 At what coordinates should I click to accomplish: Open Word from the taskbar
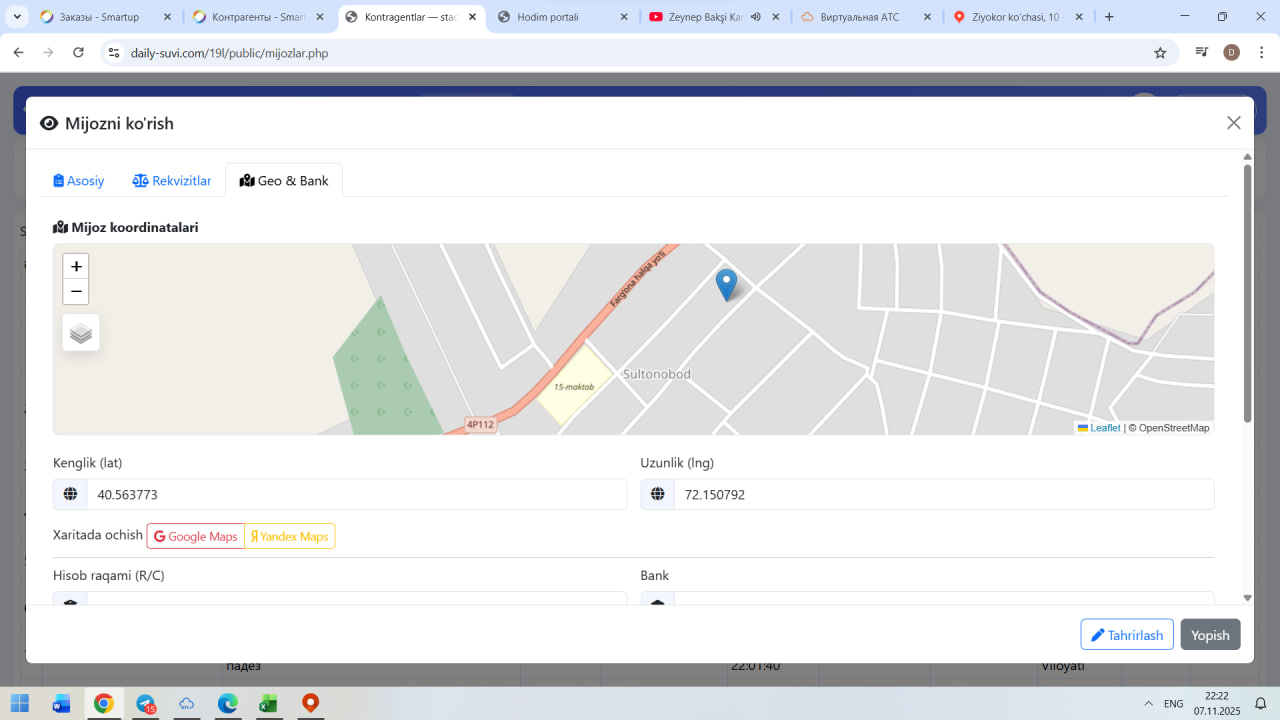tap(62, 703)
